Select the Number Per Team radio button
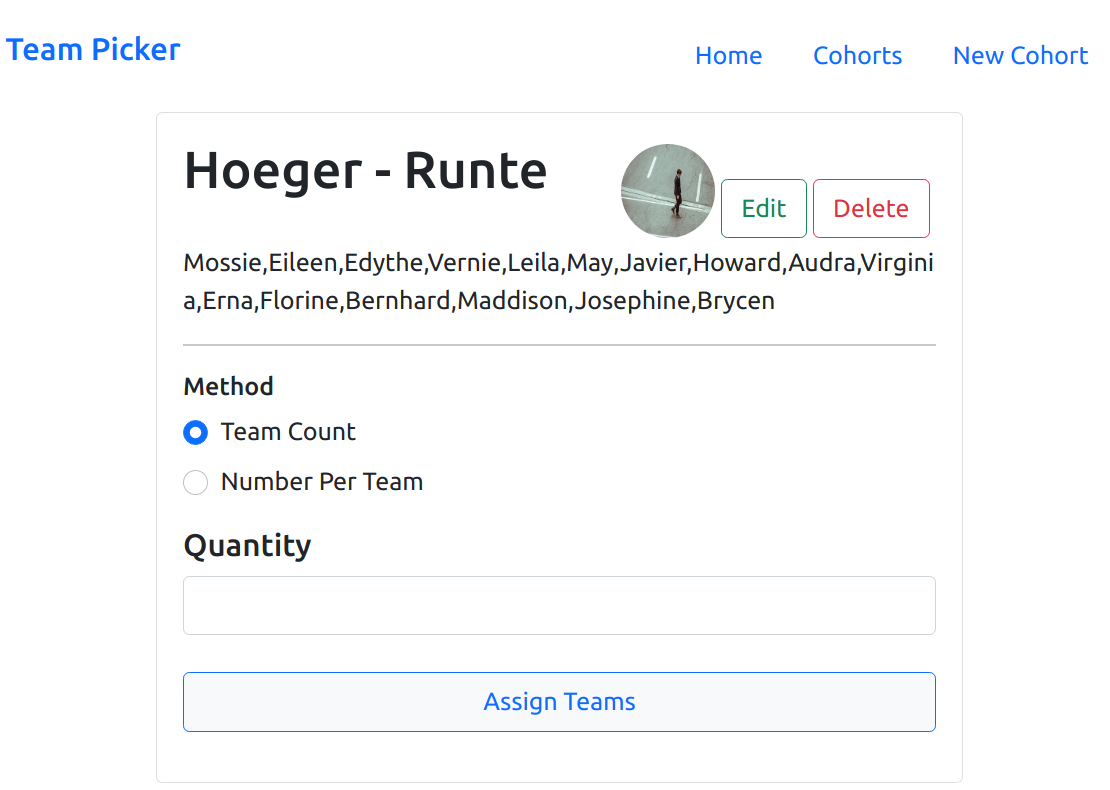This screenshot has width=1110, height=790. (x=195, y=482)
